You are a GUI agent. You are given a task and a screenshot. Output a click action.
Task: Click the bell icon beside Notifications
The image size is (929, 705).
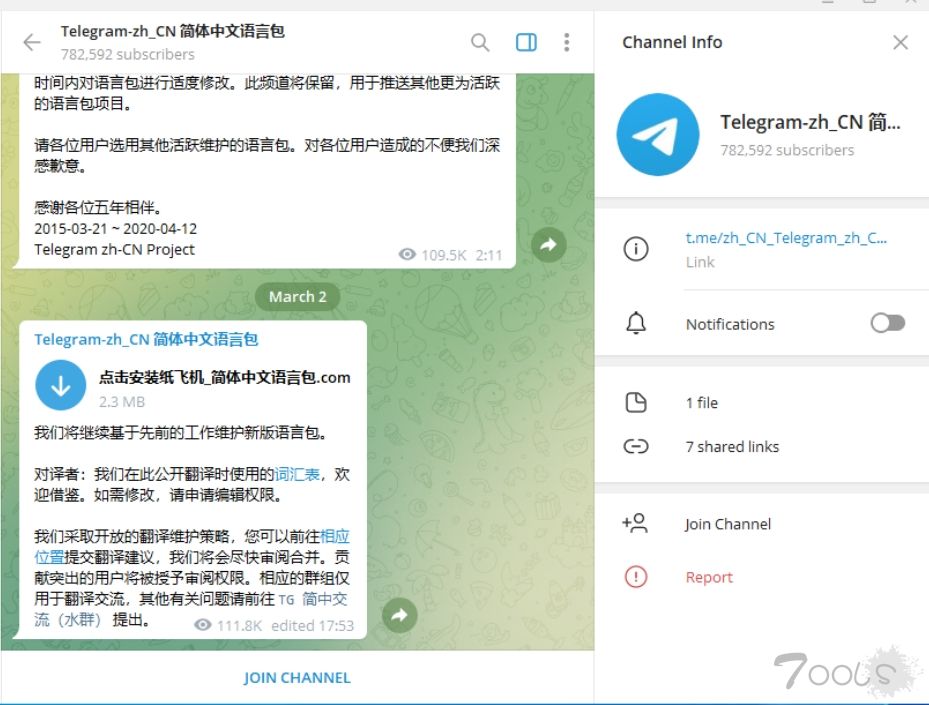tap(636, 323)
